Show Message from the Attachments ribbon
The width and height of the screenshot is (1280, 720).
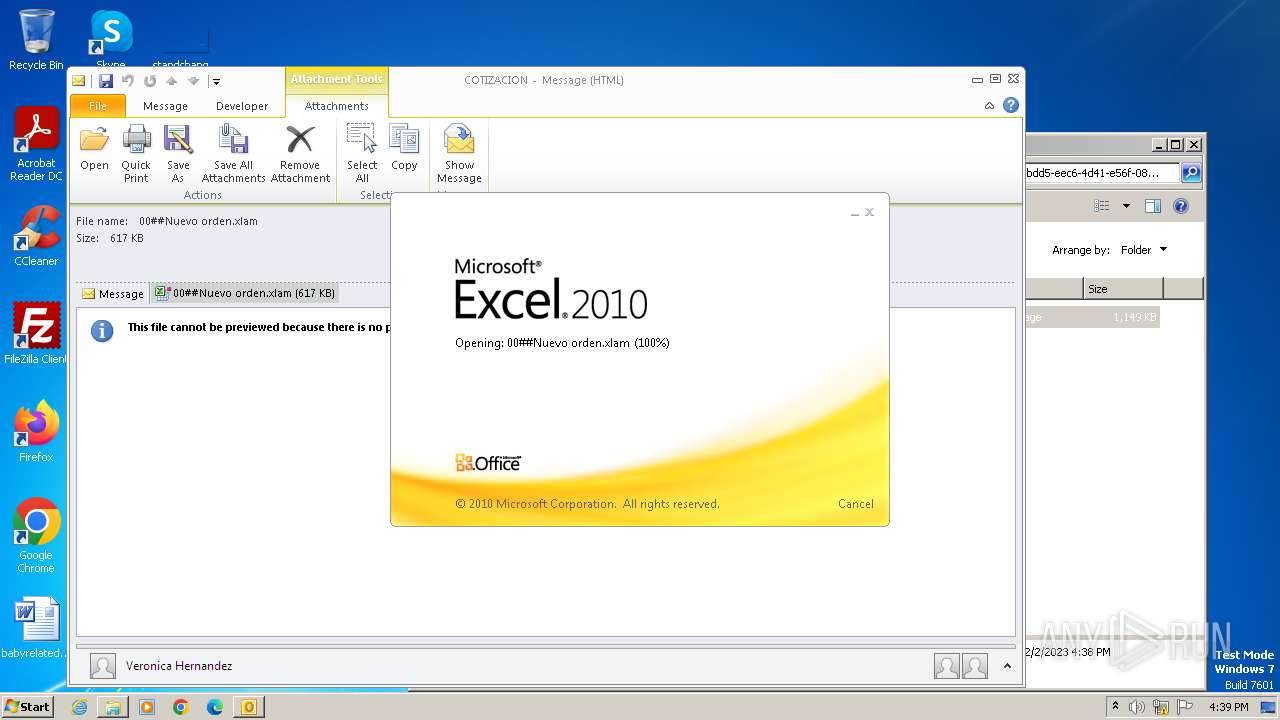coord(459,153)
